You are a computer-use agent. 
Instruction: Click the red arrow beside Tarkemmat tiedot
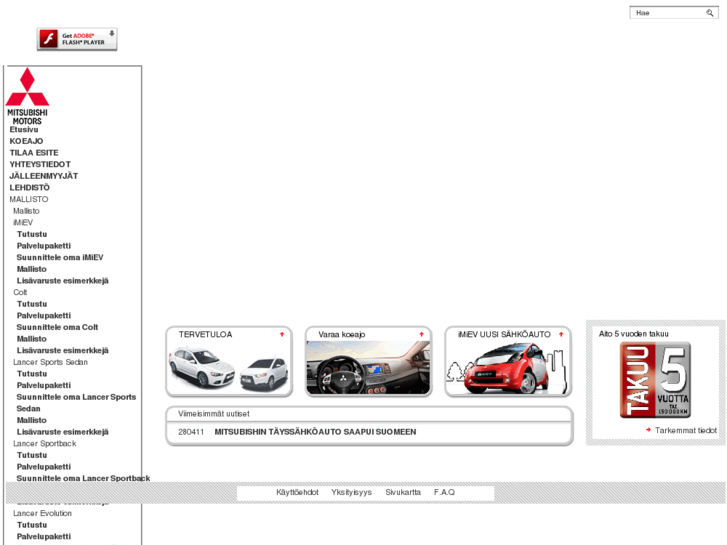pos(649,430)
